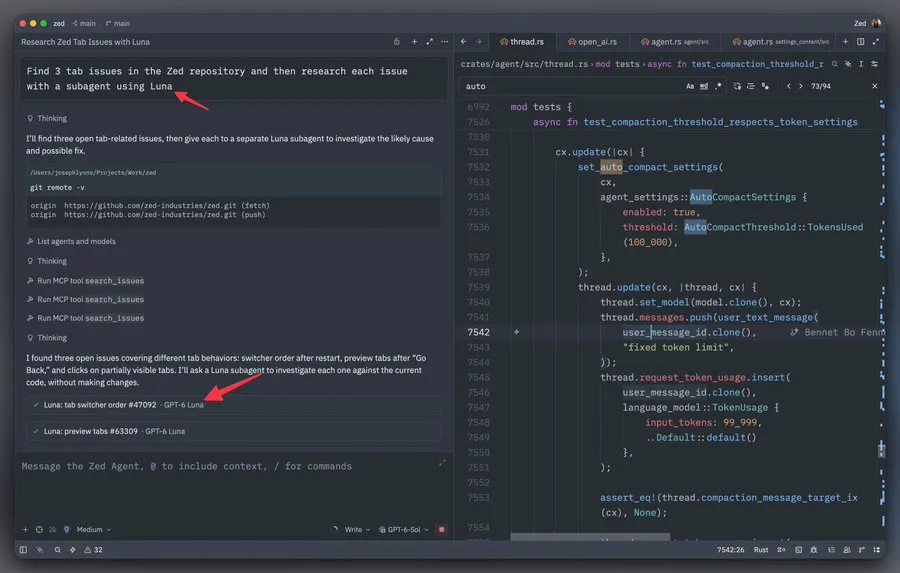Image resolution: width=900 pixels, height=573 pixels.
Task: Click the new thread plus icon in the agent panel header
Action: [414, 42]
